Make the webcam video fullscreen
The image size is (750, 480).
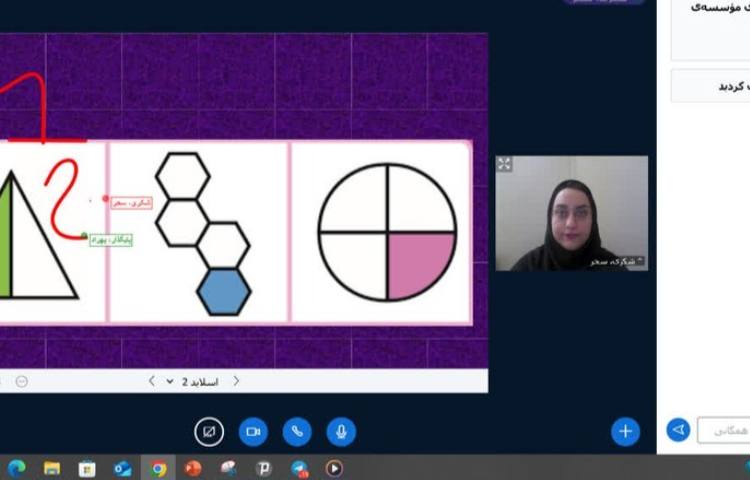coord(504,164)
